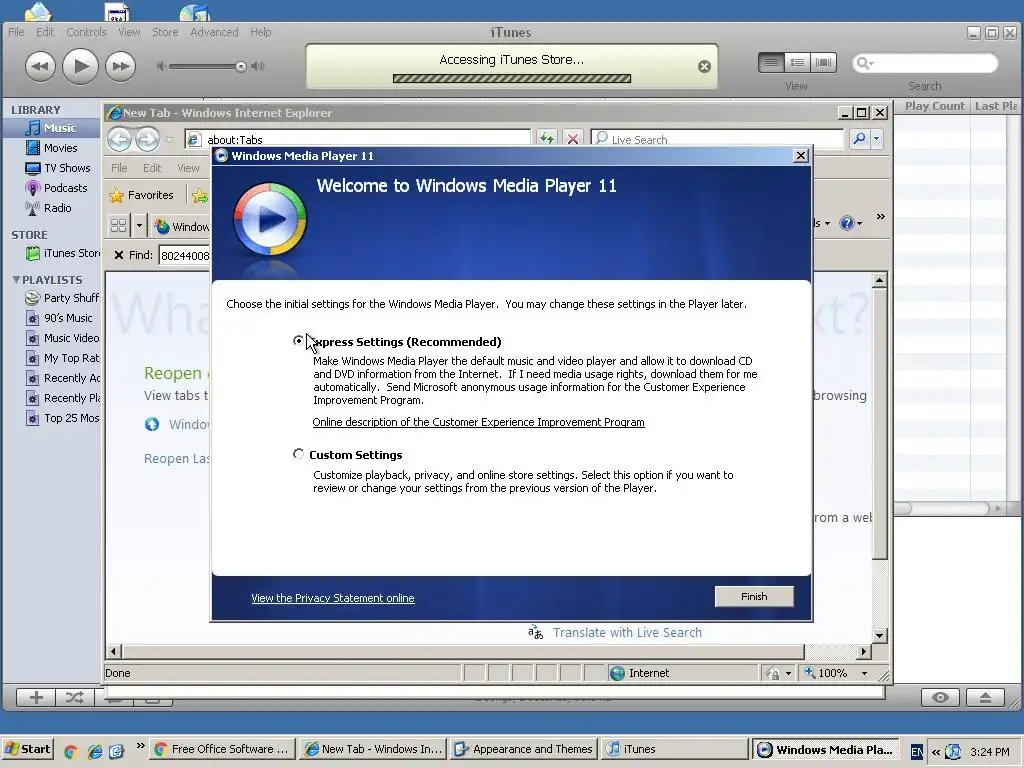Screen dimensions: 1024x768
Task: Toggle iTunes shuffle button
Action: 74,697
